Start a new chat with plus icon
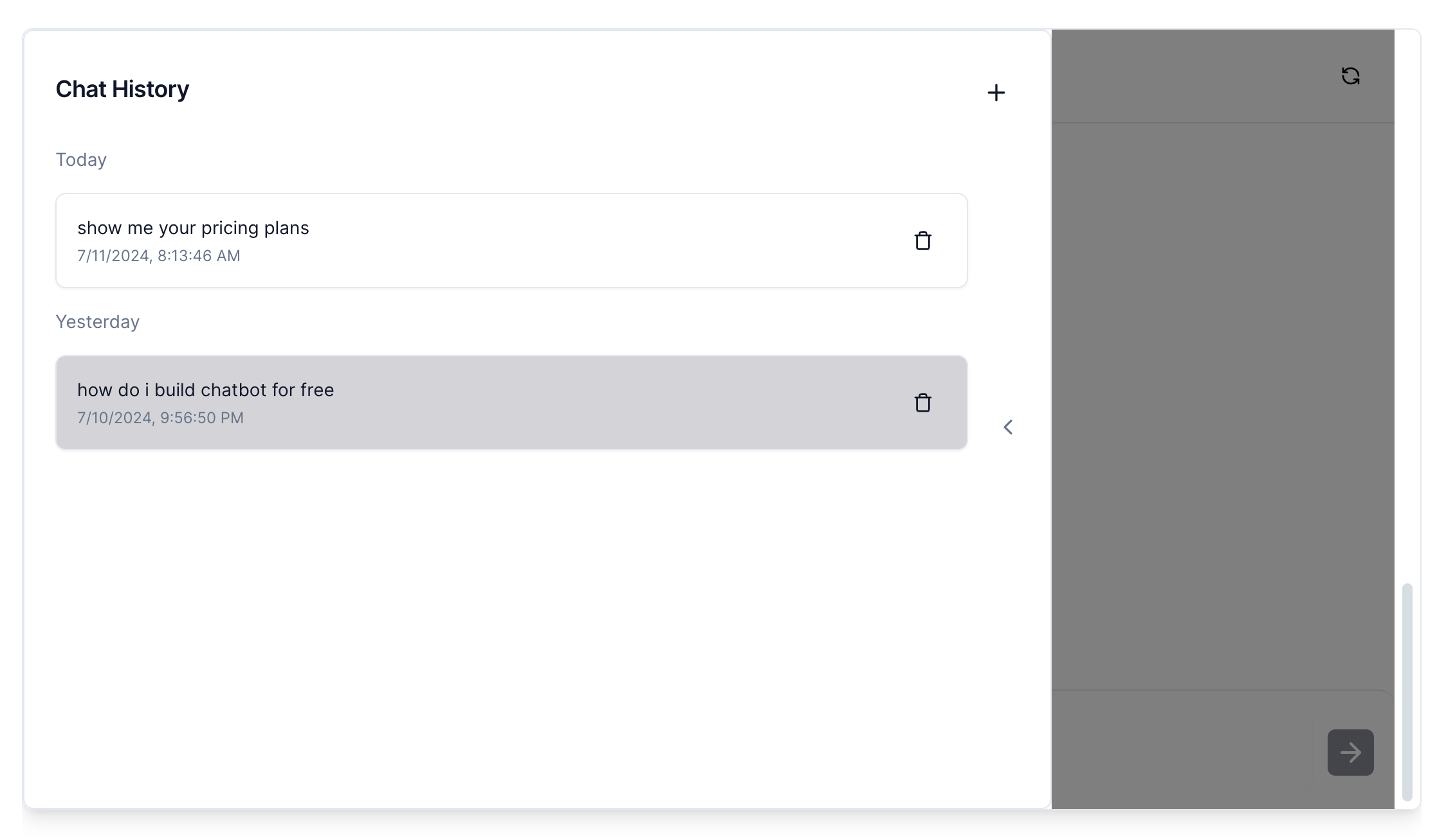1446x840 pixels. coord(996,93)
